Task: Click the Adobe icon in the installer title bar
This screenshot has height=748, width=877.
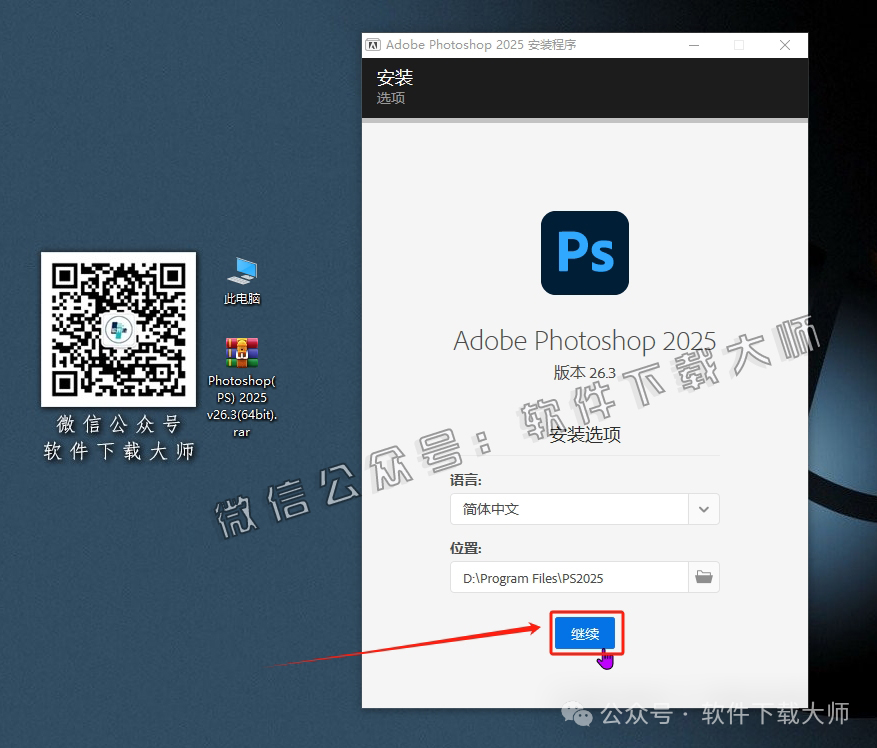Action: coord(372,45)
